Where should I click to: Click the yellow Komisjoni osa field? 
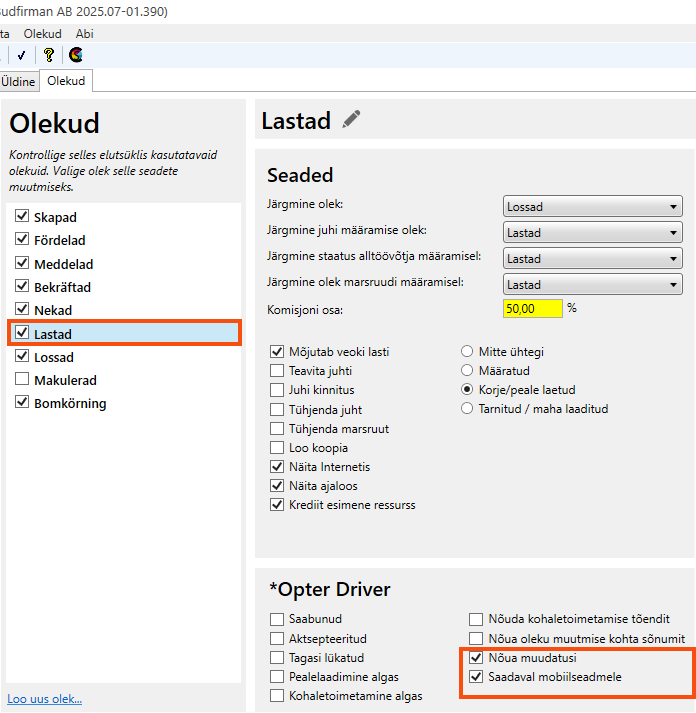pos(533,309)
